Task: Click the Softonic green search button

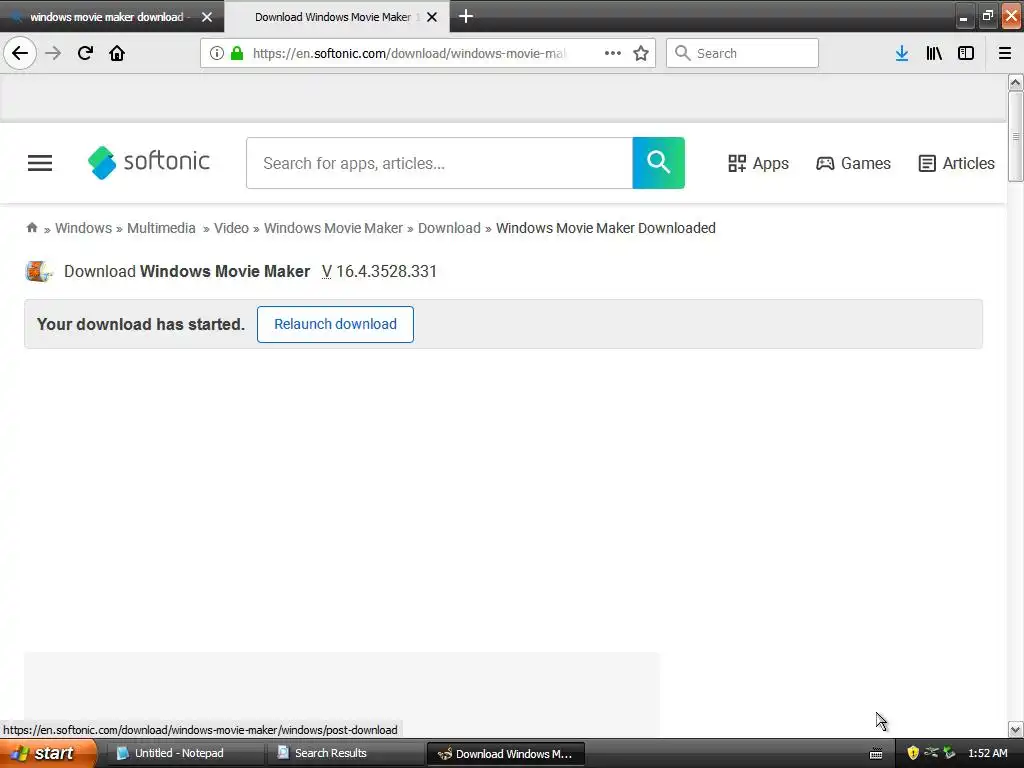Action: coord(658,163)
